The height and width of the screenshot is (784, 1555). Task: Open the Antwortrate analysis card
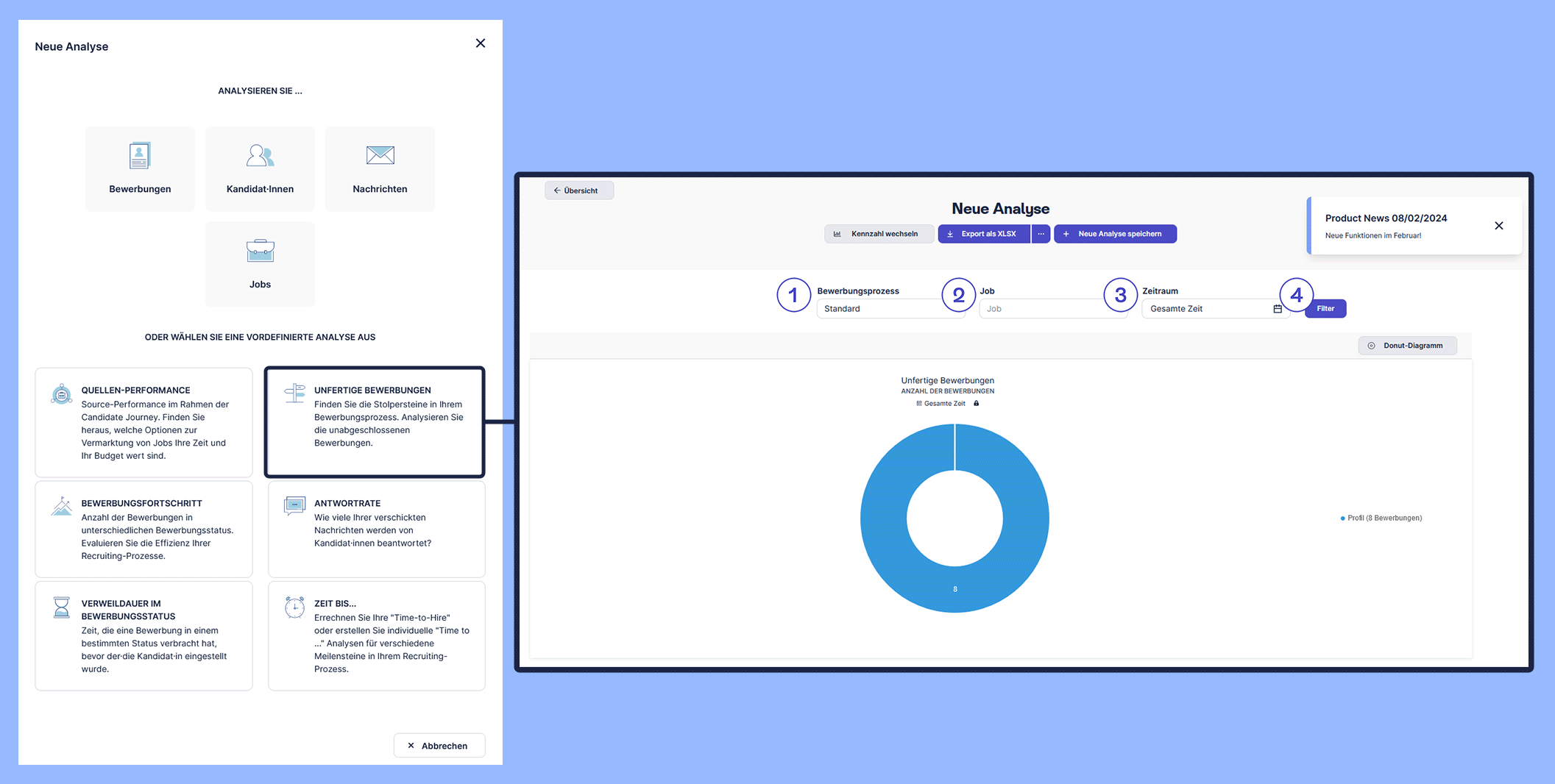[x=376, y=528]
